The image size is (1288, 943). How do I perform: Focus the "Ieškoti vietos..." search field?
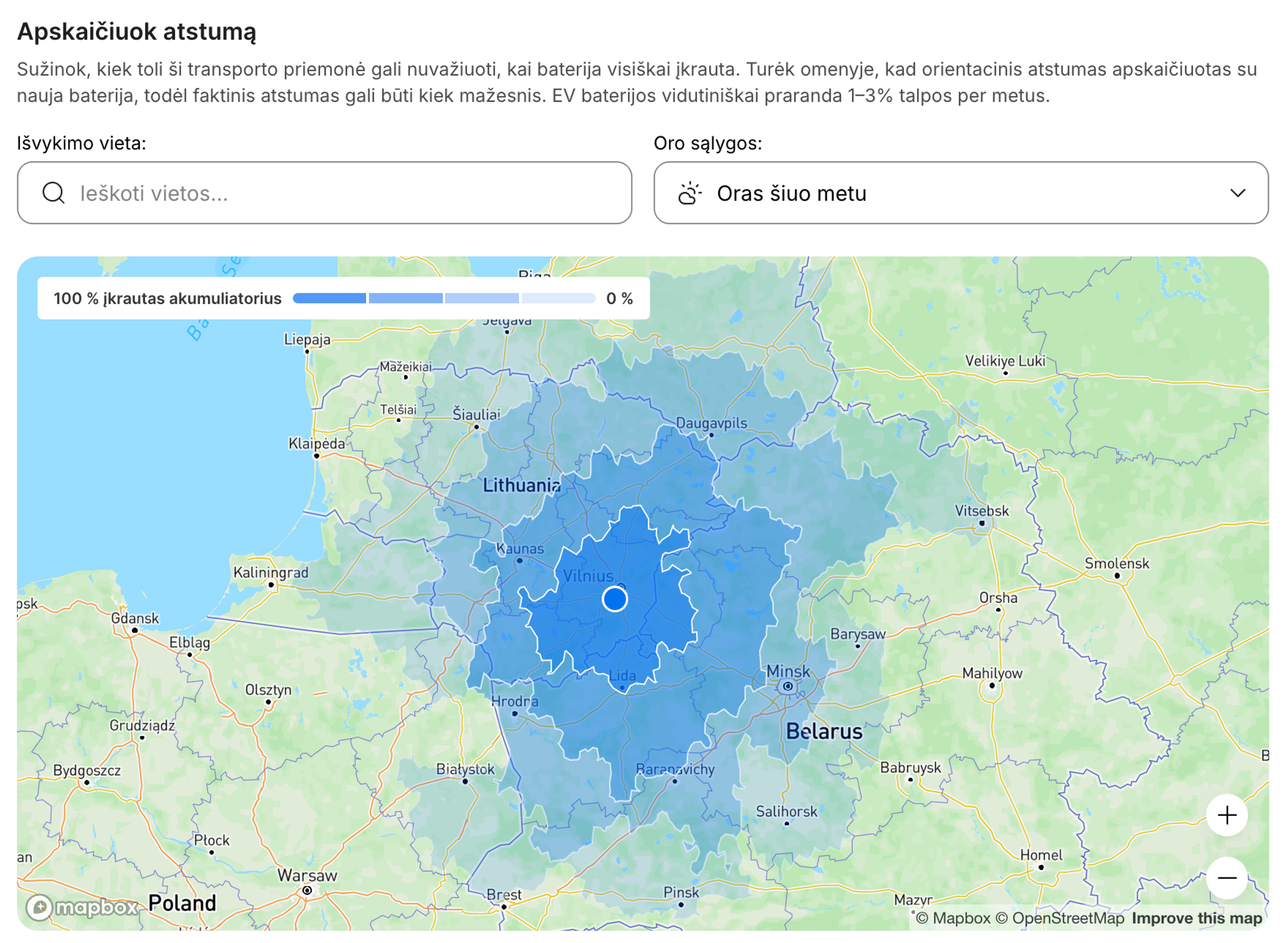tap(325, 193)
